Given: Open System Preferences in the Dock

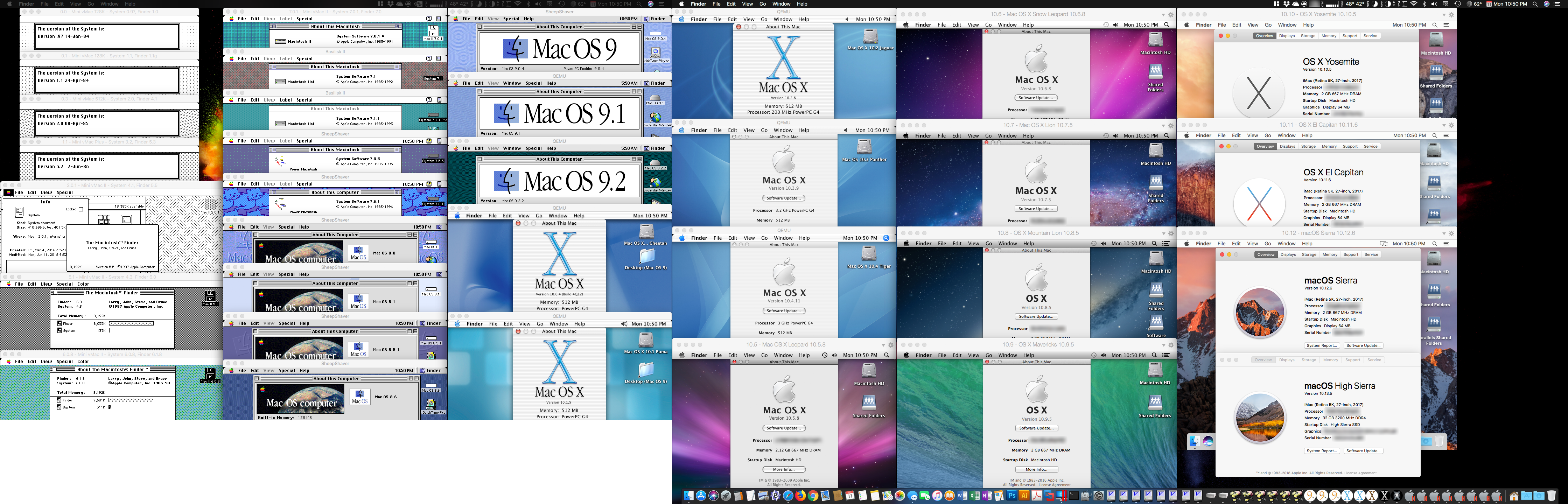Looking at the screenshot, I should click(x=1099, y=496).
